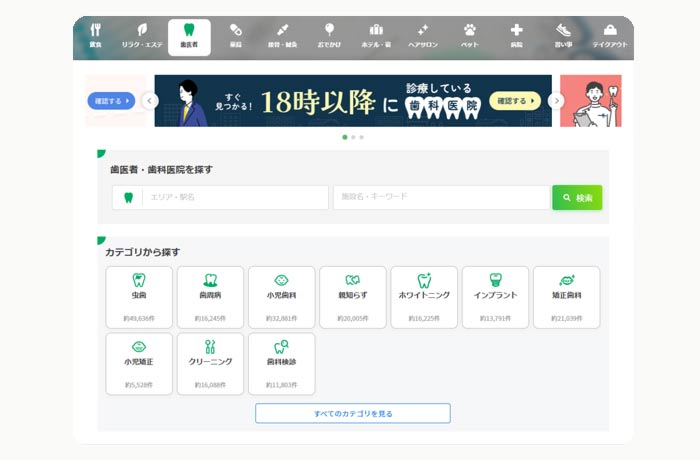Focus the 施設名・キーワード search field
The image size is (700, 460).
click(441, 198)
